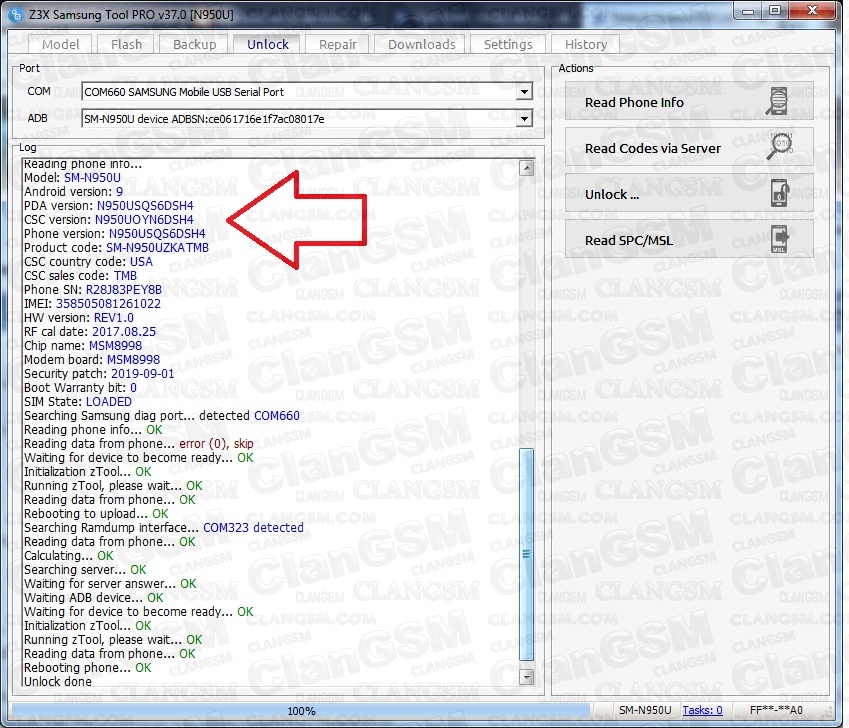
Task: Click Product code SM-N950UZKATMB line
Action: [x=116, y=248]
